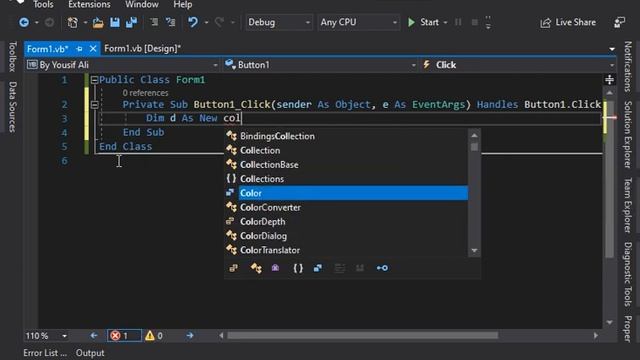The width and height of the screenshot is (640, 360).
Task: Click the Comment out selected lines icon
Action: coord(154,22)
